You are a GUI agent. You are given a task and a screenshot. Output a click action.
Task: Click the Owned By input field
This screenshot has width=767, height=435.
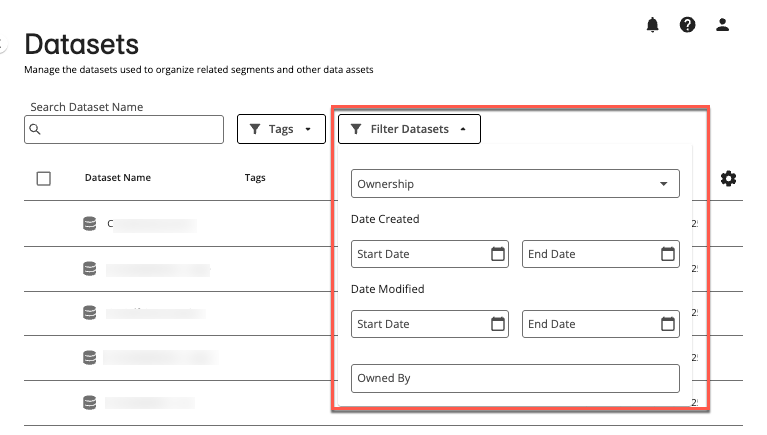[515, 378]
